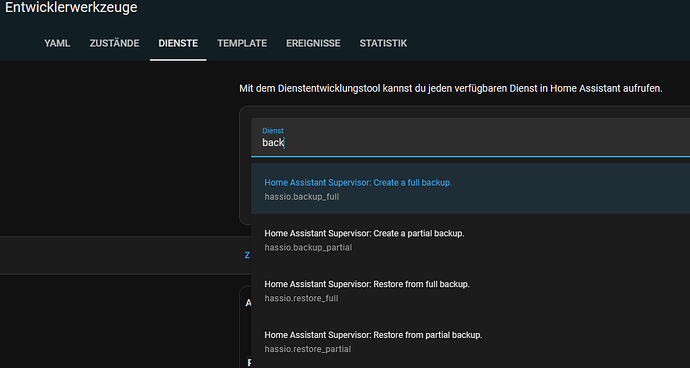The width and height of the screenshot is (690, 368).
Task: Click the small blue "Dienst" field label
Action: point(273,131)
